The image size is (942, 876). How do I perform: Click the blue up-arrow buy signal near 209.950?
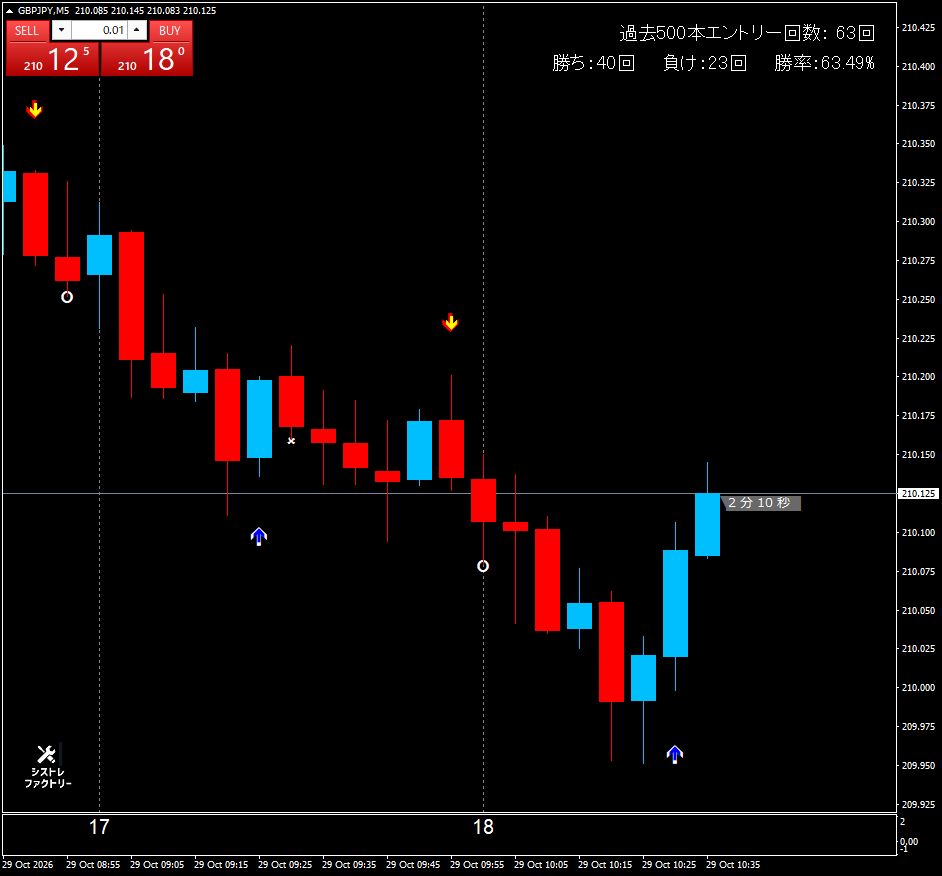[x=675, y=754]
